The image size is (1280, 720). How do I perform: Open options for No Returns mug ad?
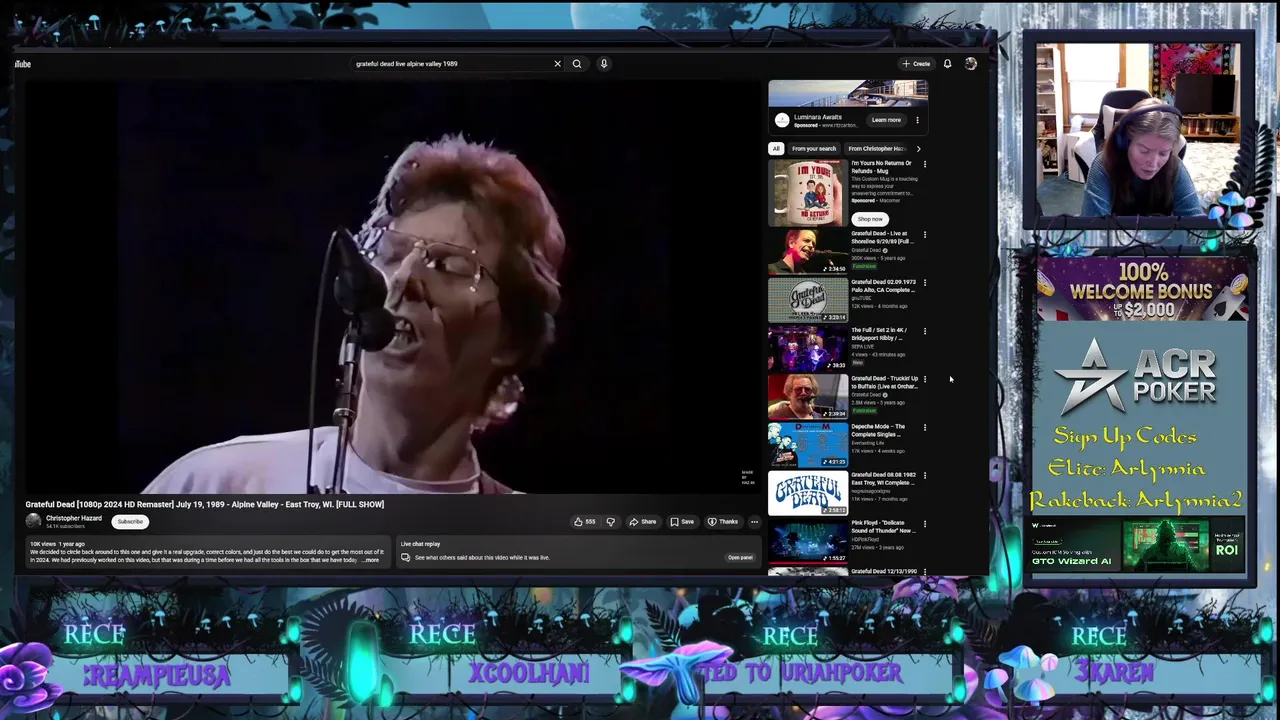click(x=924, y=164)
